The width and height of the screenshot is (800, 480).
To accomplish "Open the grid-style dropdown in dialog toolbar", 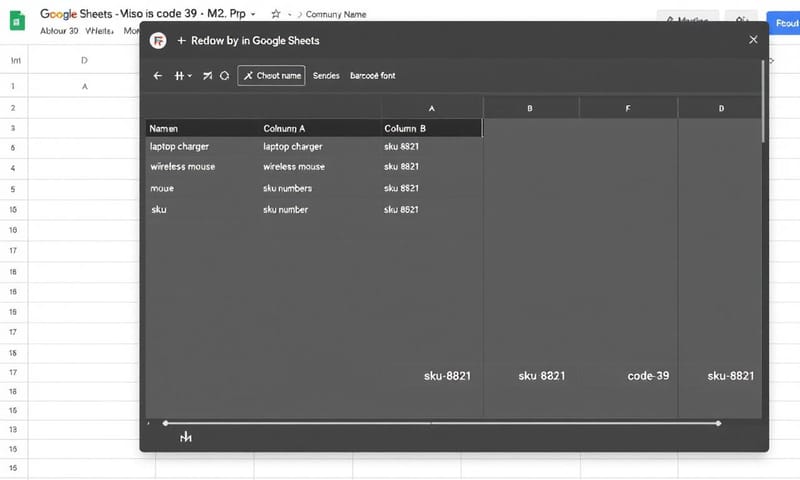I will pos(183,76).
